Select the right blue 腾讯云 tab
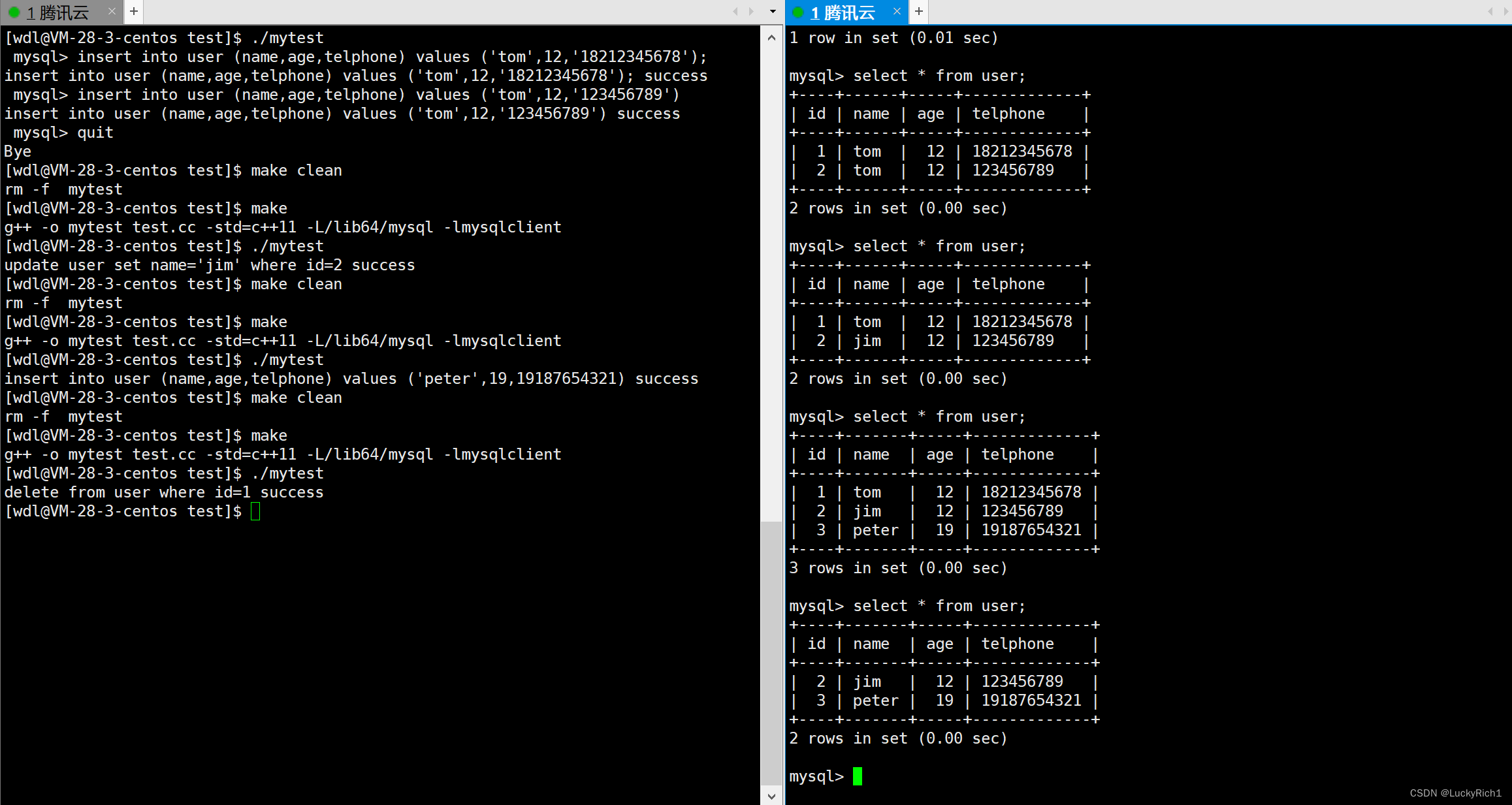 [843, 12]
